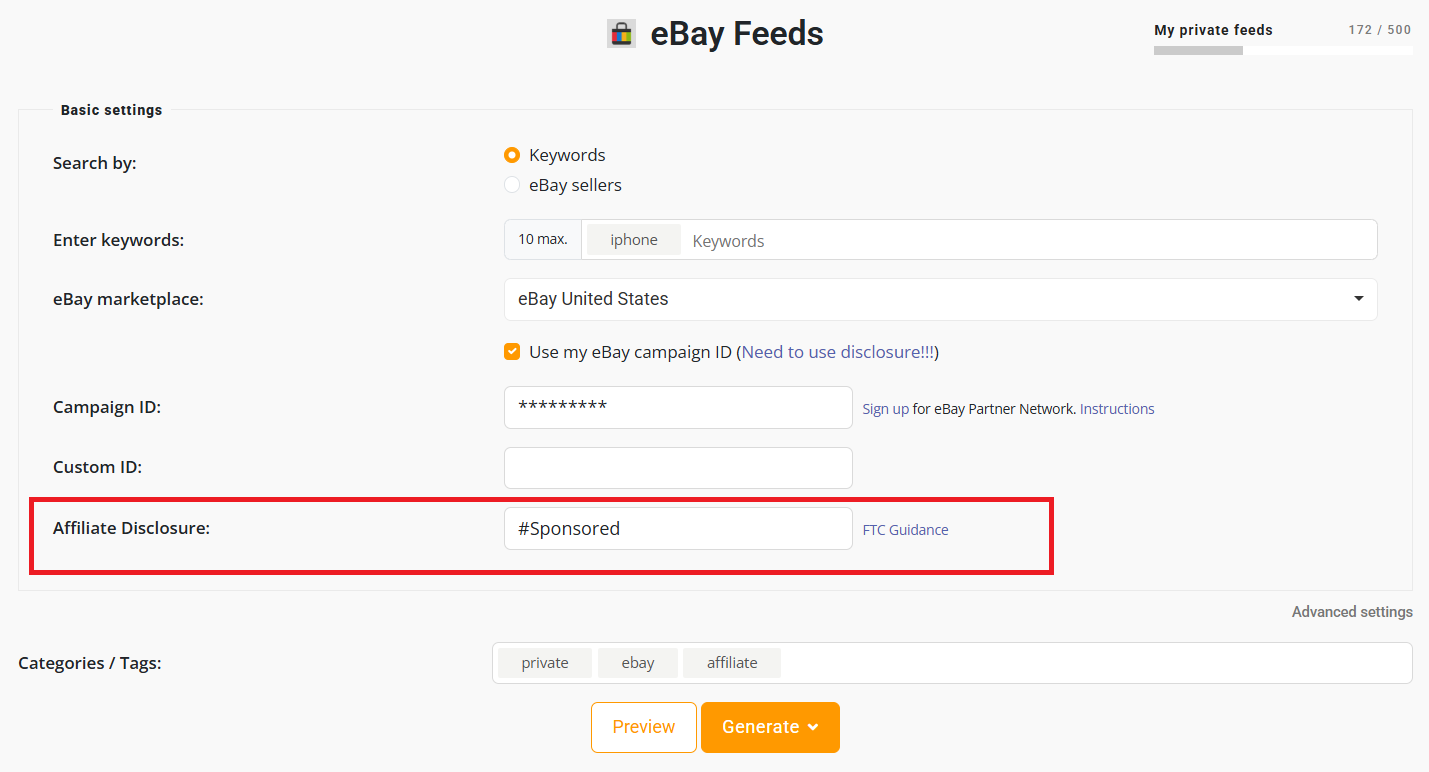Uncheck Use my eBay campaign ID

coord(512,352)
